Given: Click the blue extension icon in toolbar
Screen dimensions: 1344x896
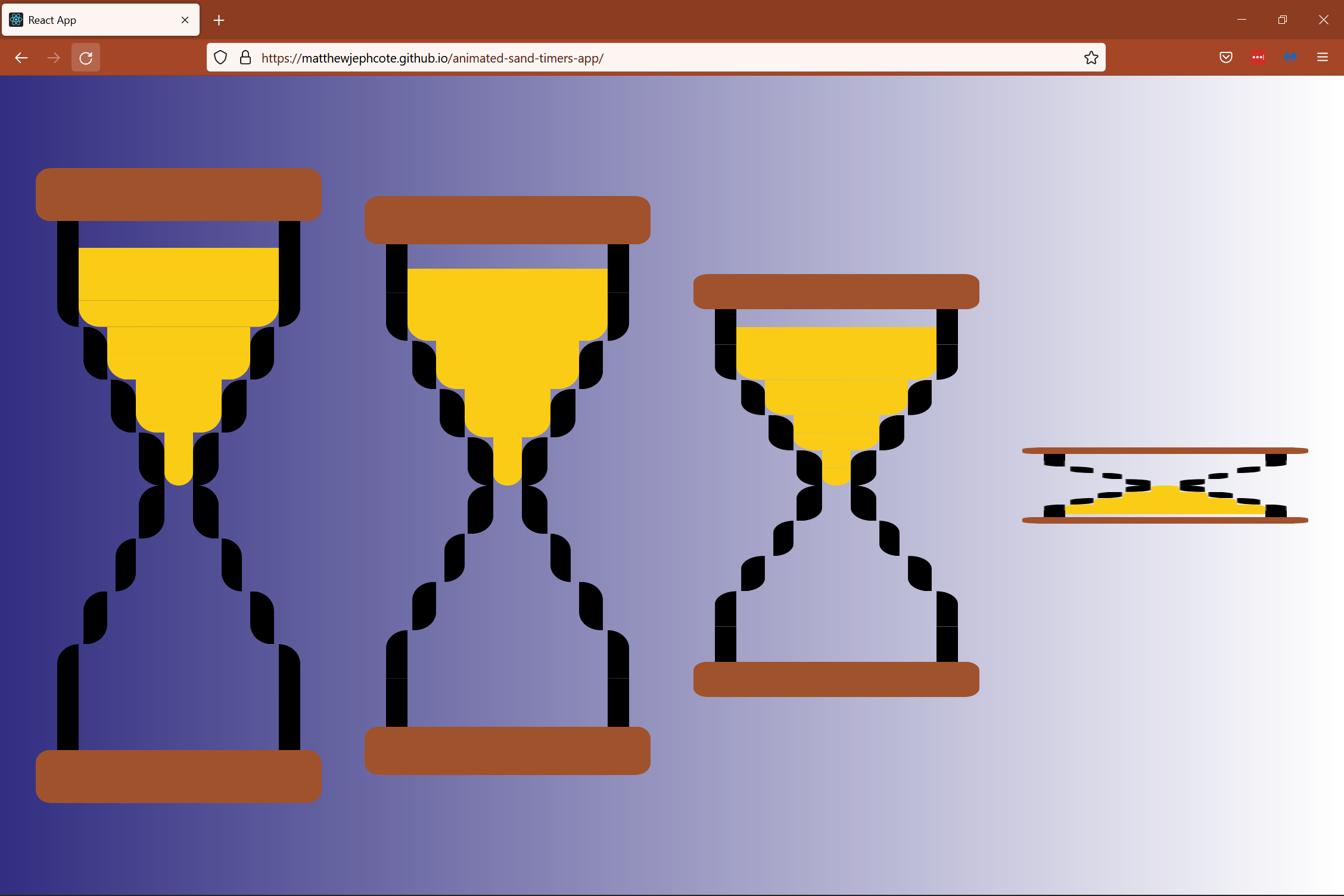Looking at the screenshot, I should [x=1290, y=58].
